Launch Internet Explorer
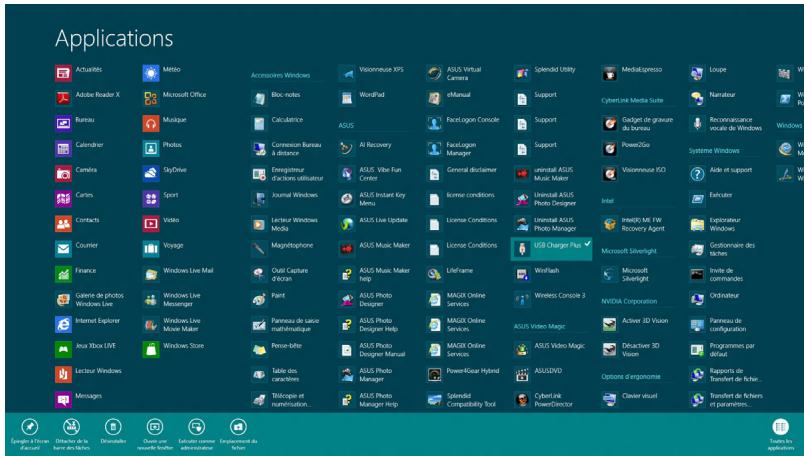804x456 pixels. point(88,324)
